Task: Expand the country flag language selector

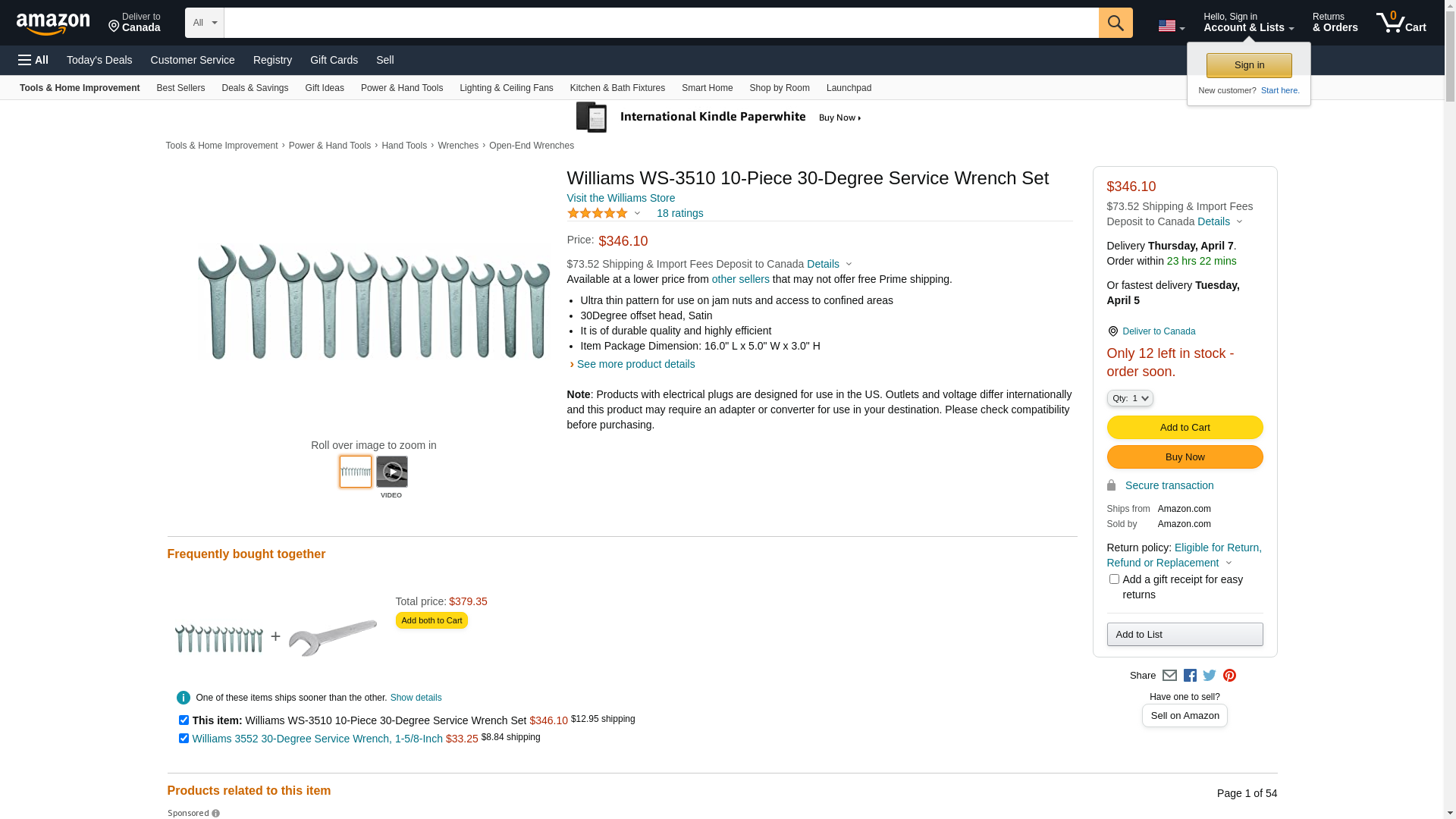Action: click(1171, 26)
